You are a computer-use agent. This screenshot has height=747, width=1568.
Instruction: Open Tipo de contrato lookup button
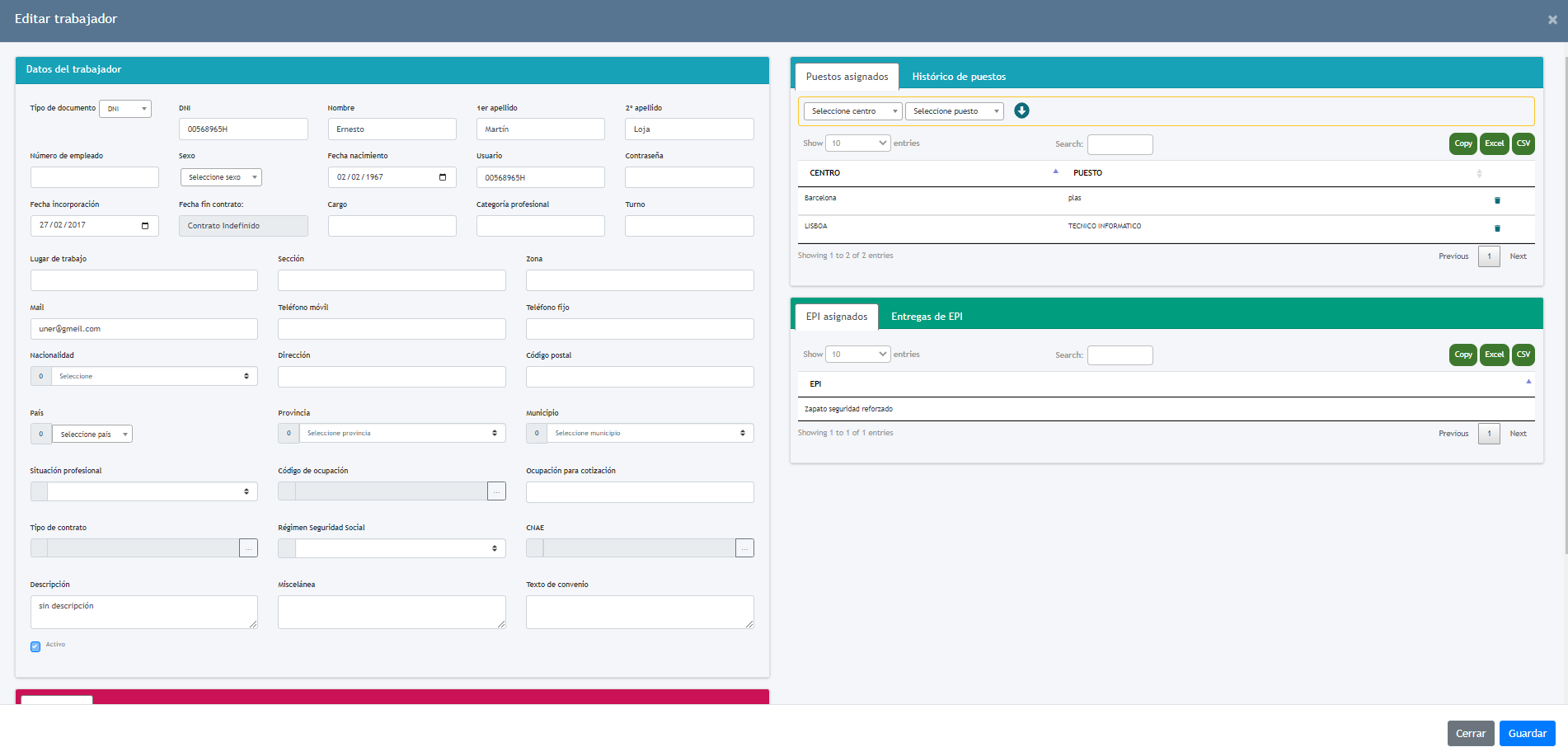pos(248,548)
